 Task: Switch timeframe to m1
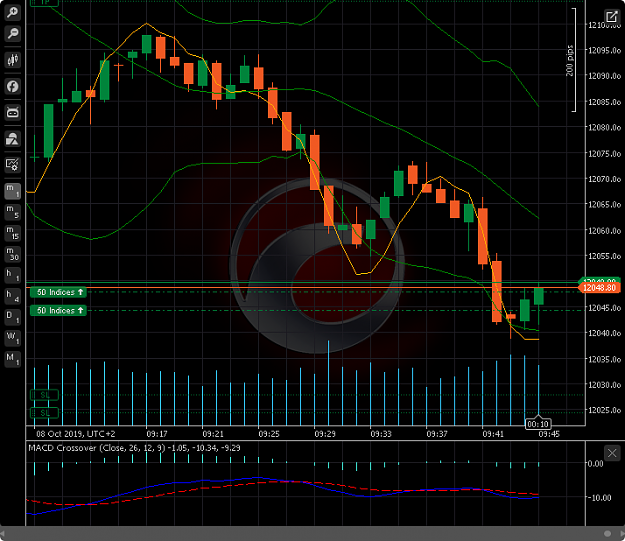pos(12,191)
